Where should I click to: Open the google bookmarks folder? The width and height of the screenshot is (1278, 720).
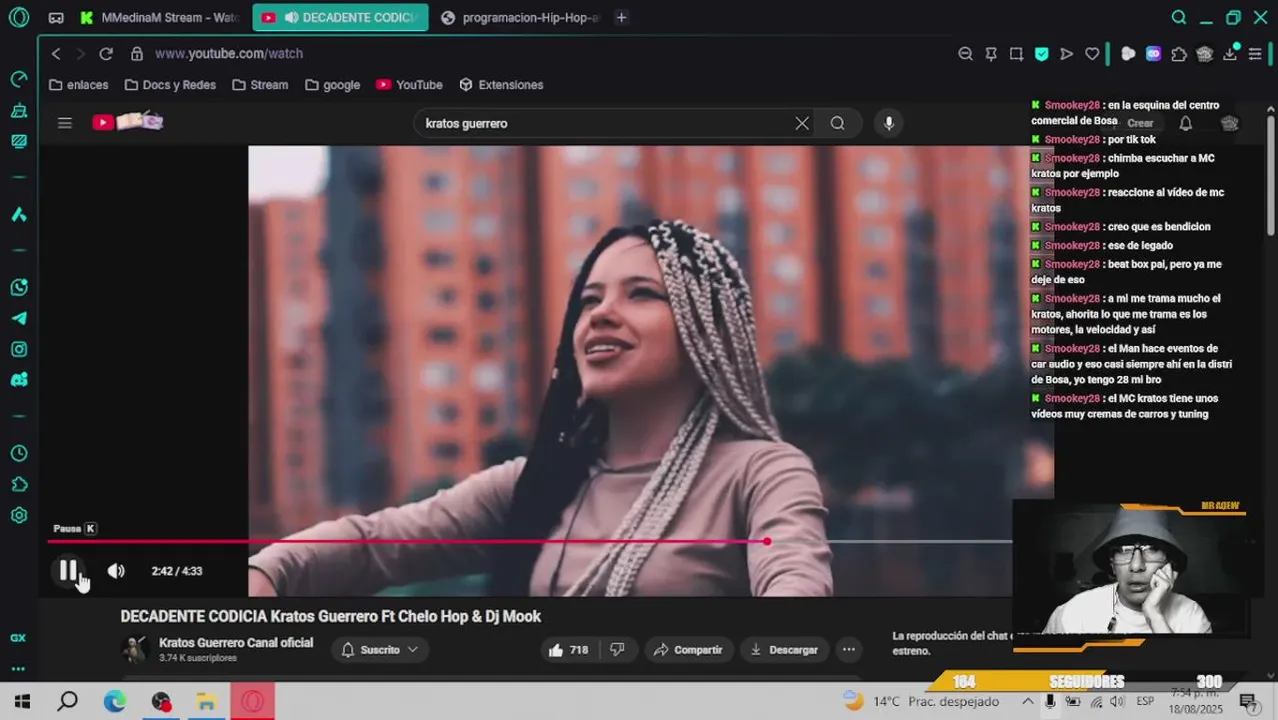coord(332,85)
